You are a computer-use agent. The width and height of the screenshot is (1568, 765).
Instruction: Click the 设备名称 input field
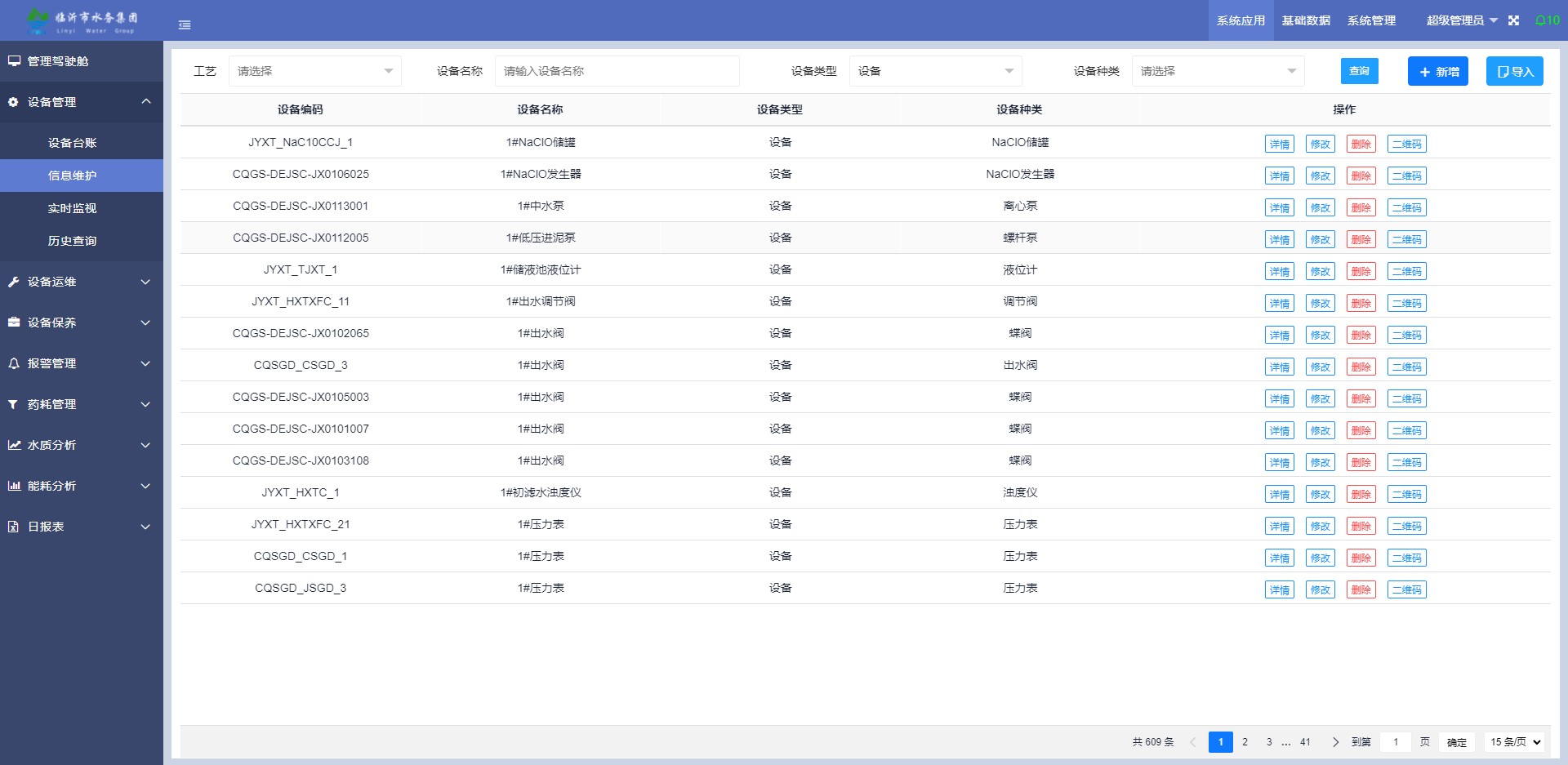pyautogui.click(x=617, y=71)
